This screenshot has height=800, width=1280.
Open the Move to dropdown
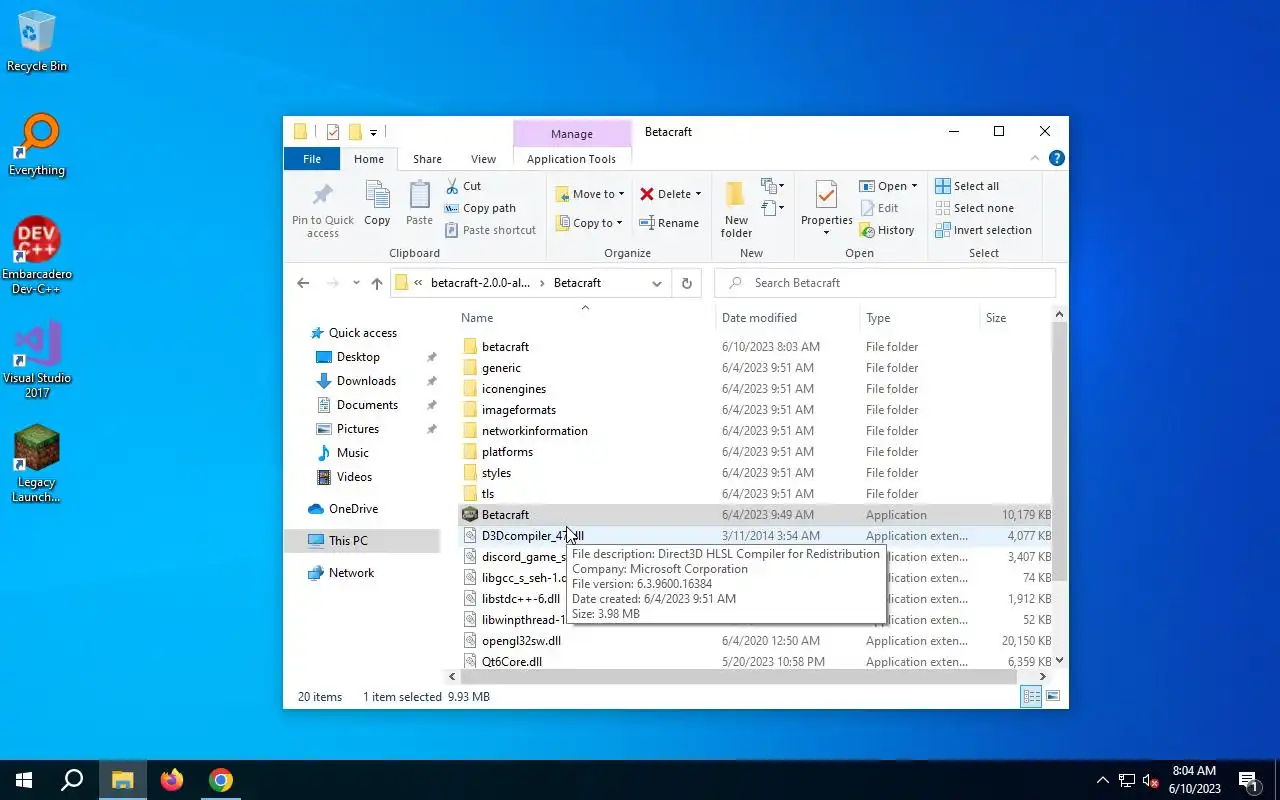pos(591,194)
